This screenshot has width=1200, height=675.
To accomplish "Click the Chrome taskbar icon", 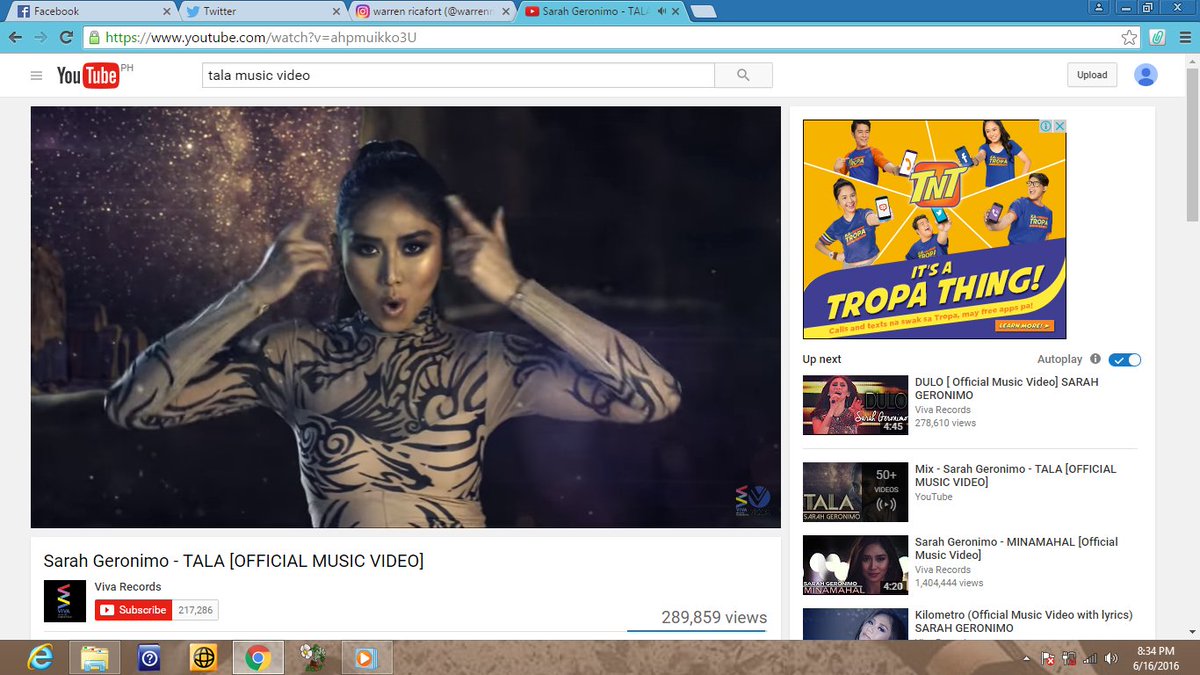I will coord(257,658).
